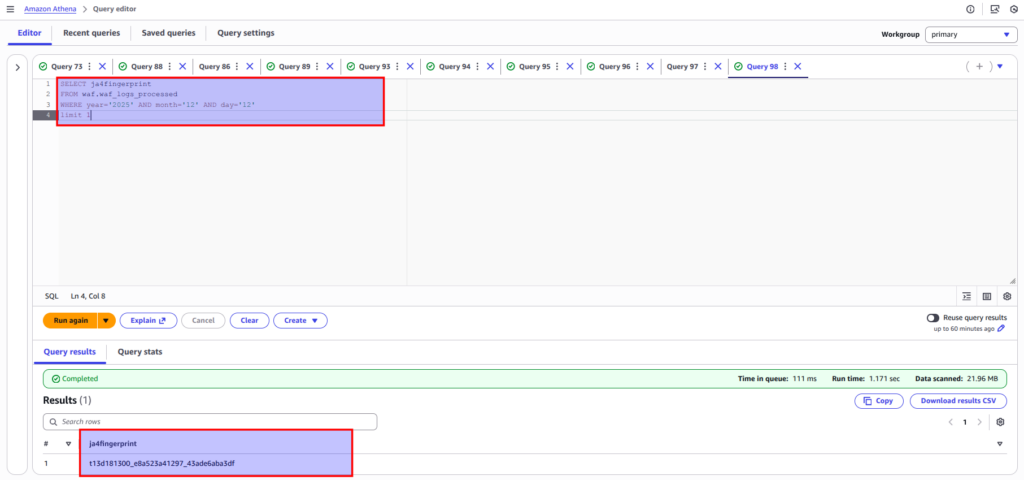This screenshot has width=1024, height=480.
Task: Switch to the Query stats tab
Action: 140,352
